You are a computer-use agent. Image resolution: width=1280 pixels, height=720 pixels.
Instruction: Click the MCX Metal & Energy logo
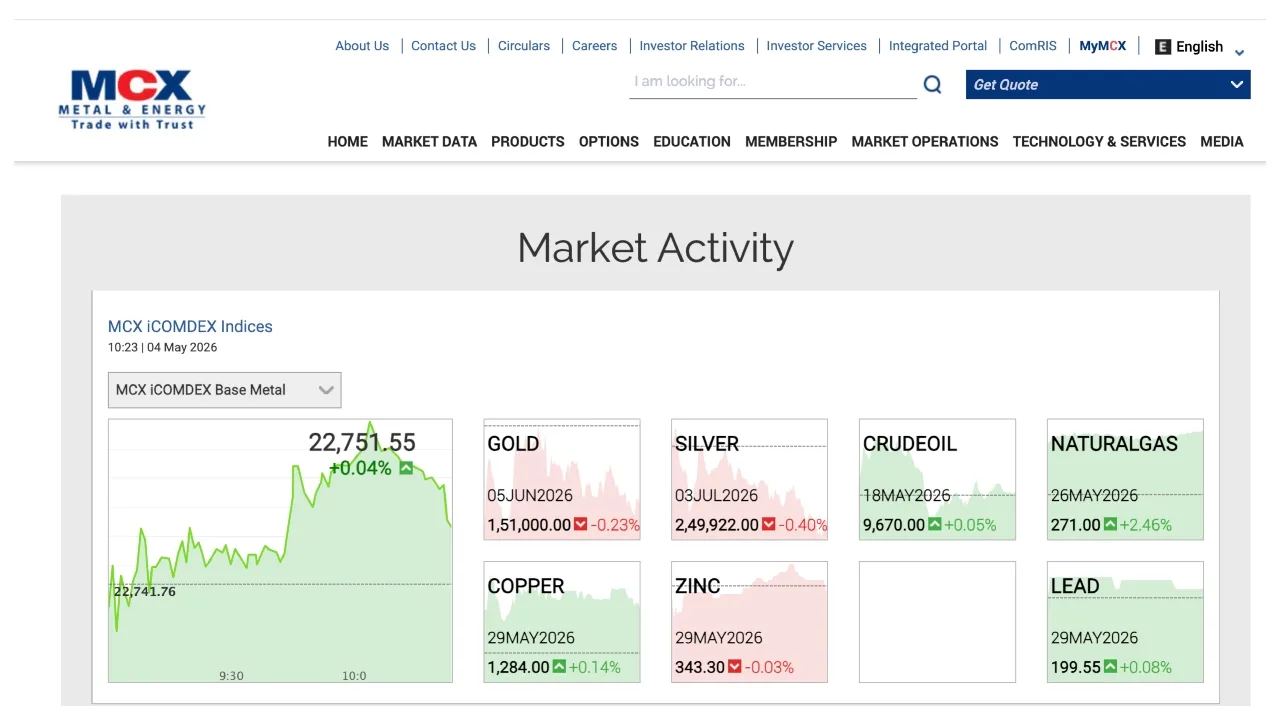click(x=132, y=99)
